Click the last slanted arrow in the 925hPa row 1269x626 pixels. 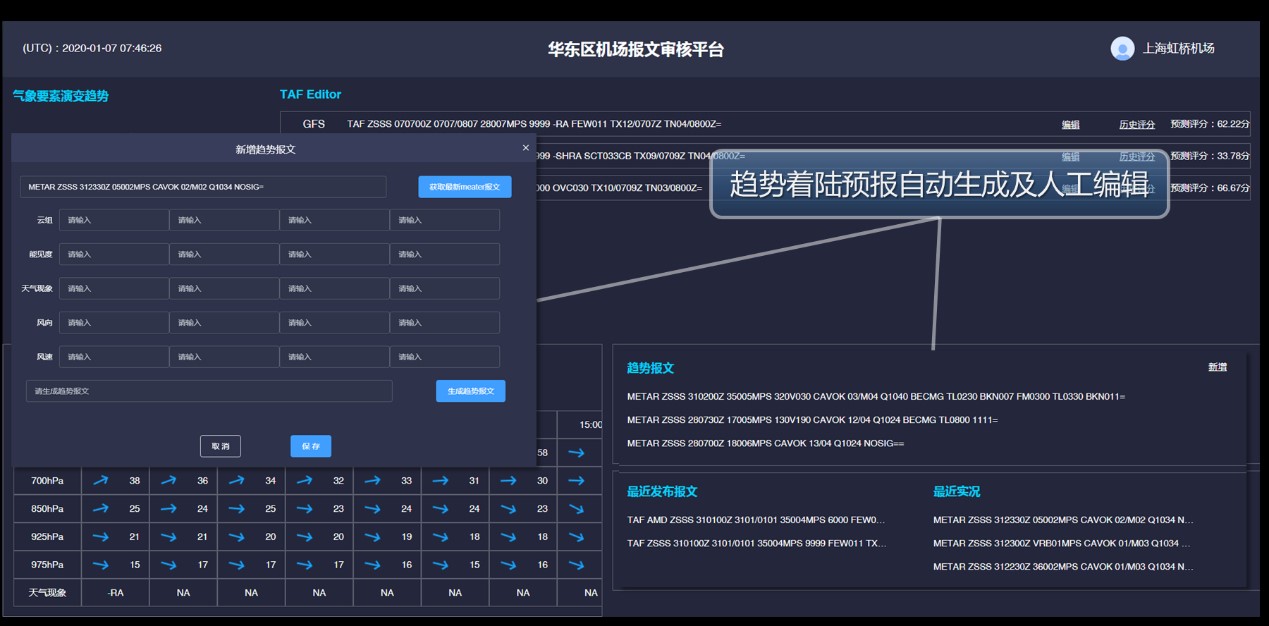578,536
